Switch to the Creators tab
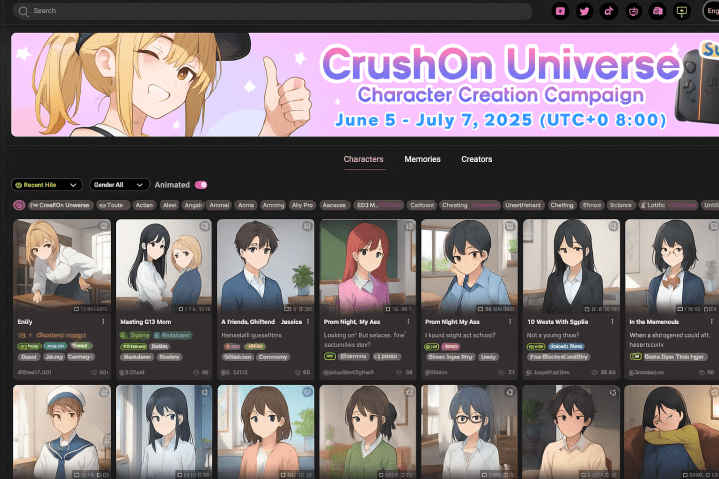Image resolution: width=719 pixels, height=479 pixels. (477, 159)
